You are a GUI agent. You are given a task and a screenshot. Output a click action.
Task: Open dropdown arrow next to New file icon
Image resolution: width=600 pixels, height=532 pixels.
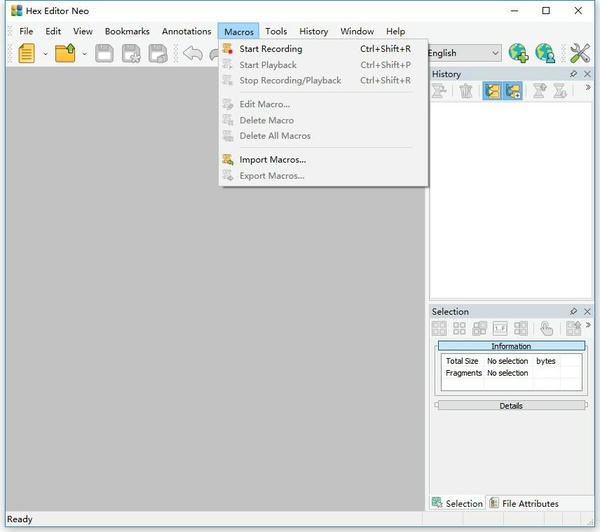(46, 54)
